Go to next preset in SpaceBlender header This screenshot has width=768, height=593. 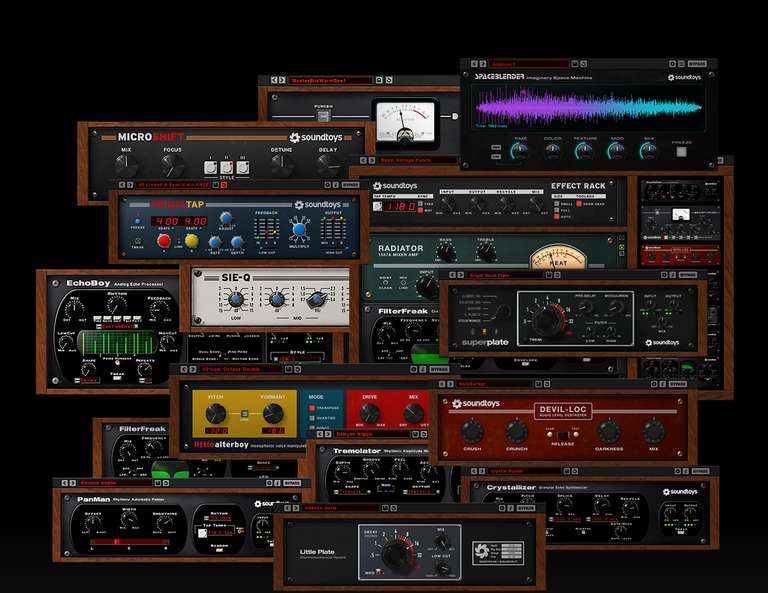point(483,64)
